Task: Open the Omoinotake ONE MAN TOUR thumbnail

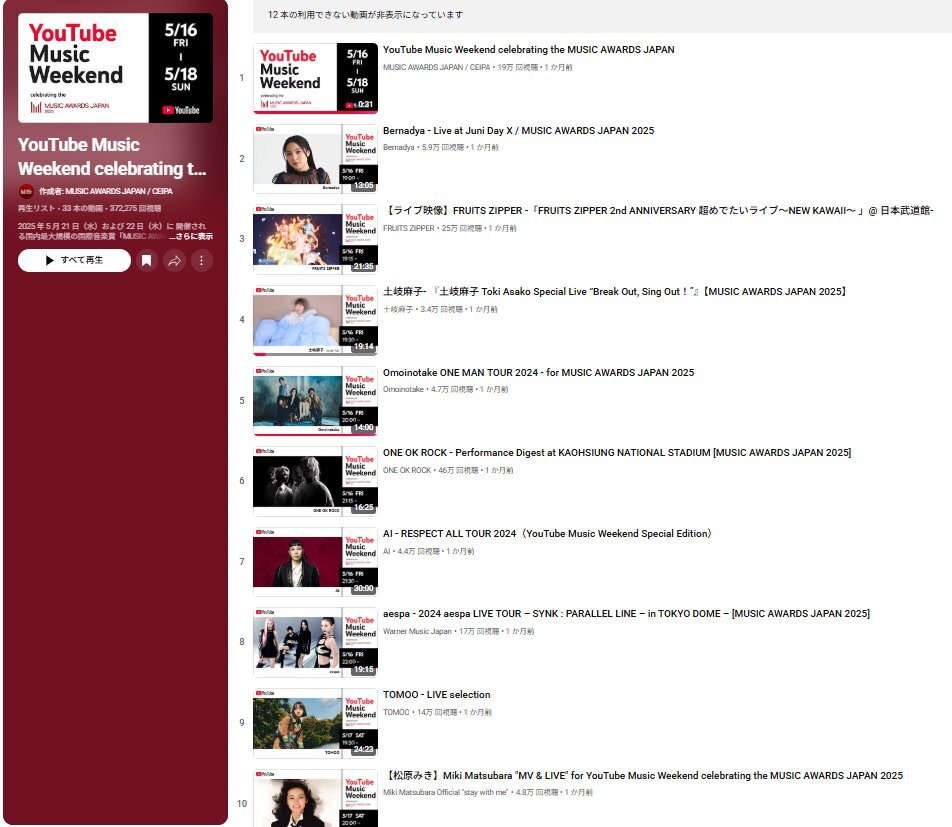Action: 315,401
